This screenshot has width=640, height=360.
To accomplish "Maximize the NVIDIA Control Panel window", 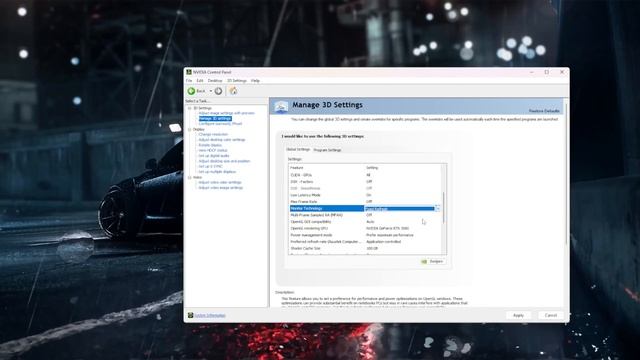I will (547, 72).
